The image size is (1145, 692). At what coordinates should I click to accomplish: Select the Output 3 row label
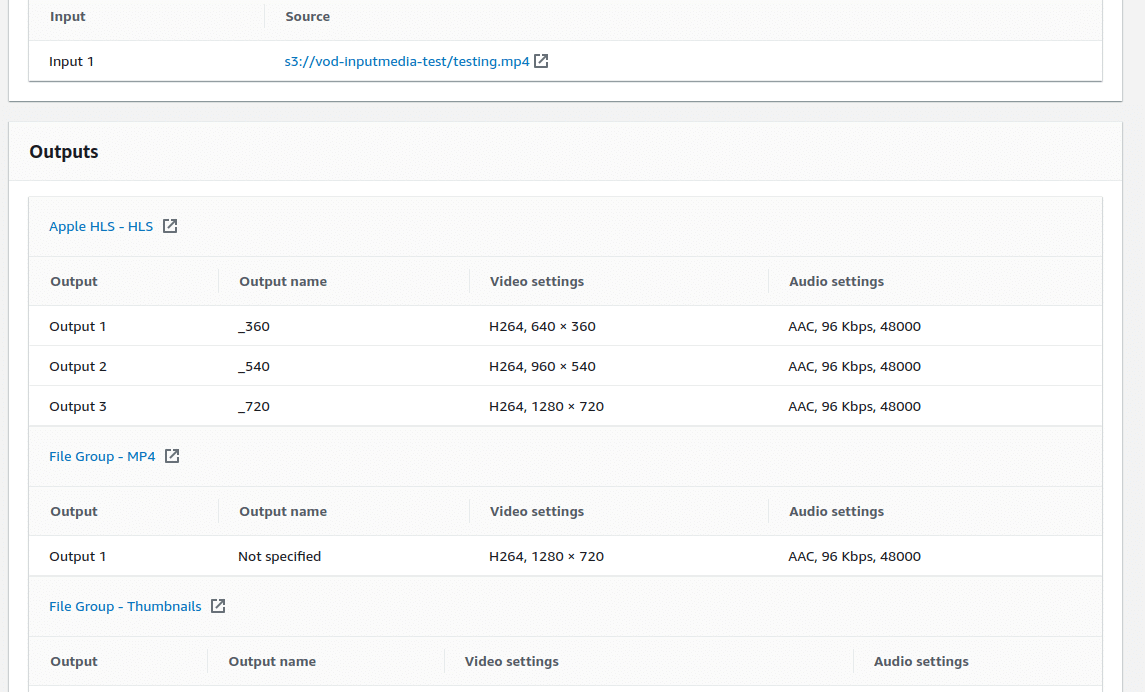click(78, 406)
